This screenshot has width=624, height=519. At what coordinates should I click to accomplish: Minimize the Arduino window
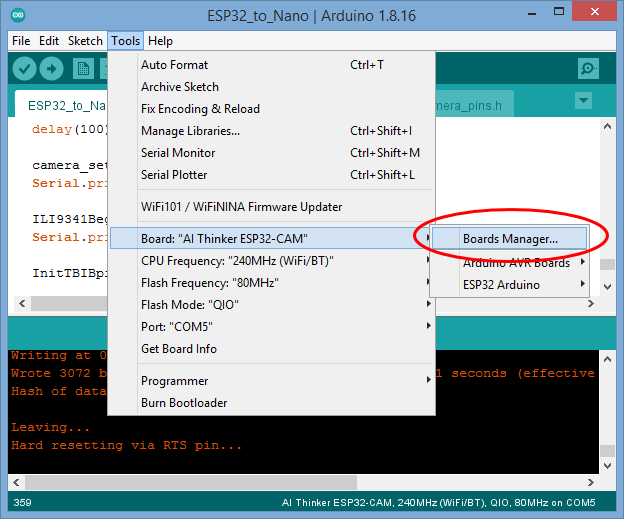pyautogui.click(x=532, y=14)
